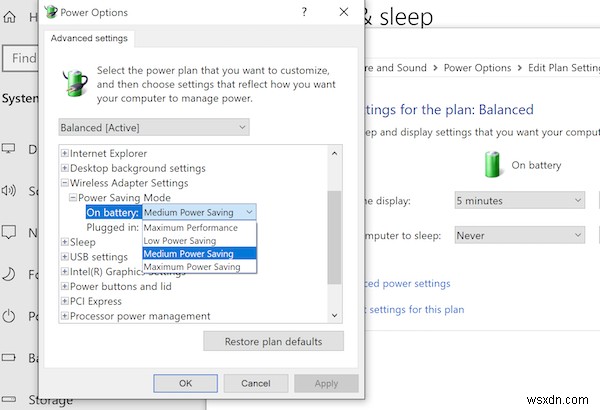600x410 pixels.
Task: Click Power Options in the breadcrumb
Action: tap(477, 68)
